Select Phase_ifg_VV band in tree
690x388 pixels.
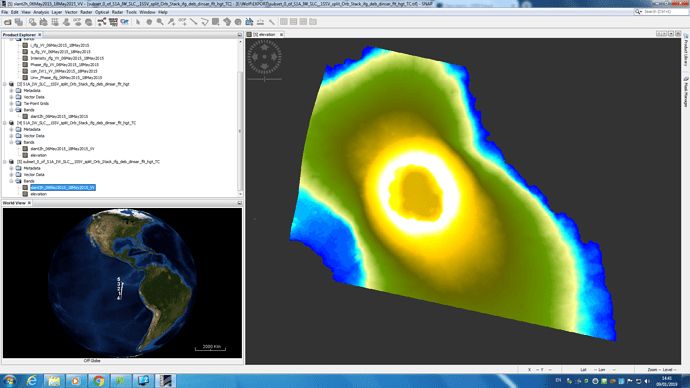tap(64, 65)
